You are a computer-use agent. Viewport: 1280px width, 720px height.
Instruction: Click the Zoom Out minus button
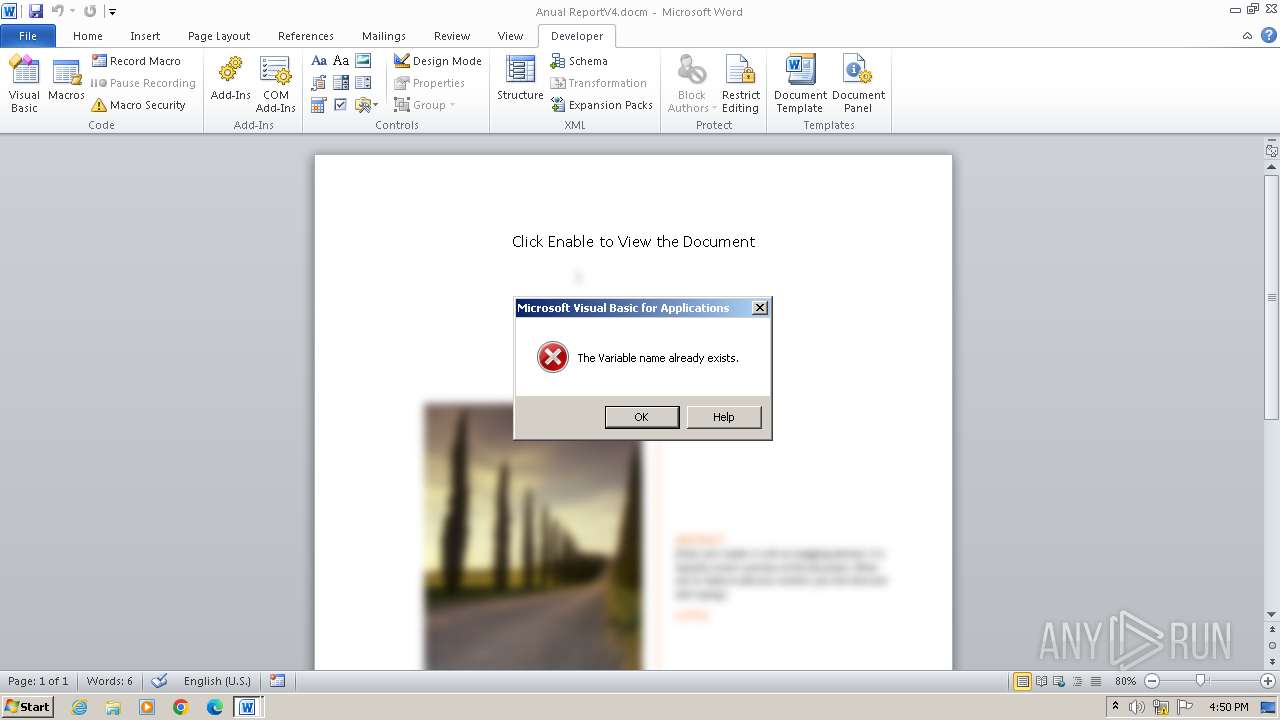1151,681
